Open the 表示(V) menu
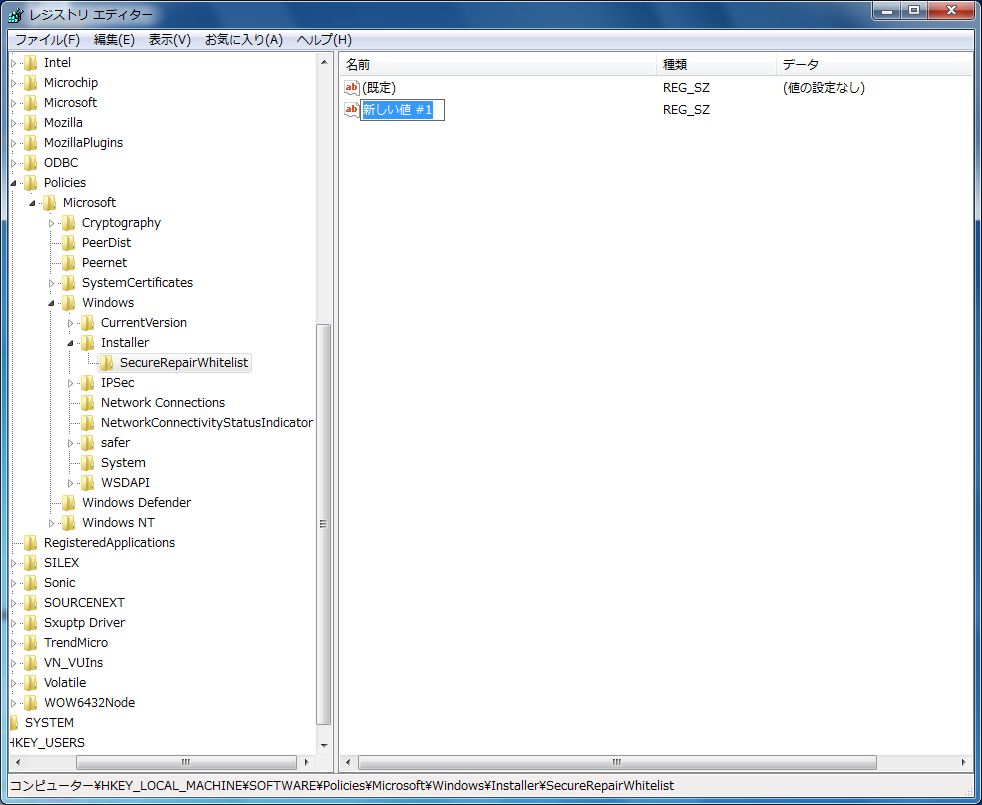This screenshot has width=982, height=805. (x=169, y=40)
